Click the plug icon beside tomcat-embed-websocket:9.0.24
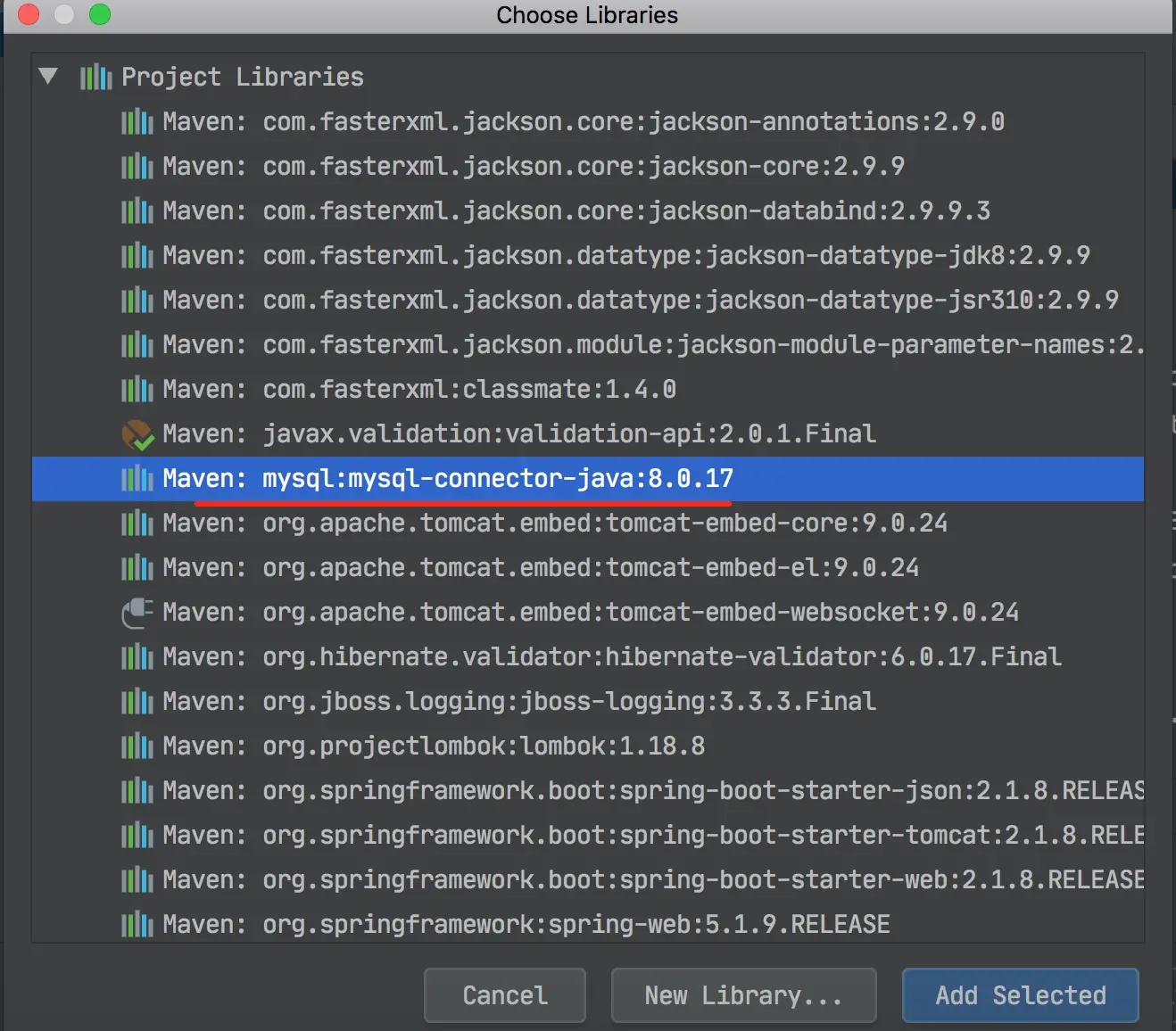 [x=137, y=613]
